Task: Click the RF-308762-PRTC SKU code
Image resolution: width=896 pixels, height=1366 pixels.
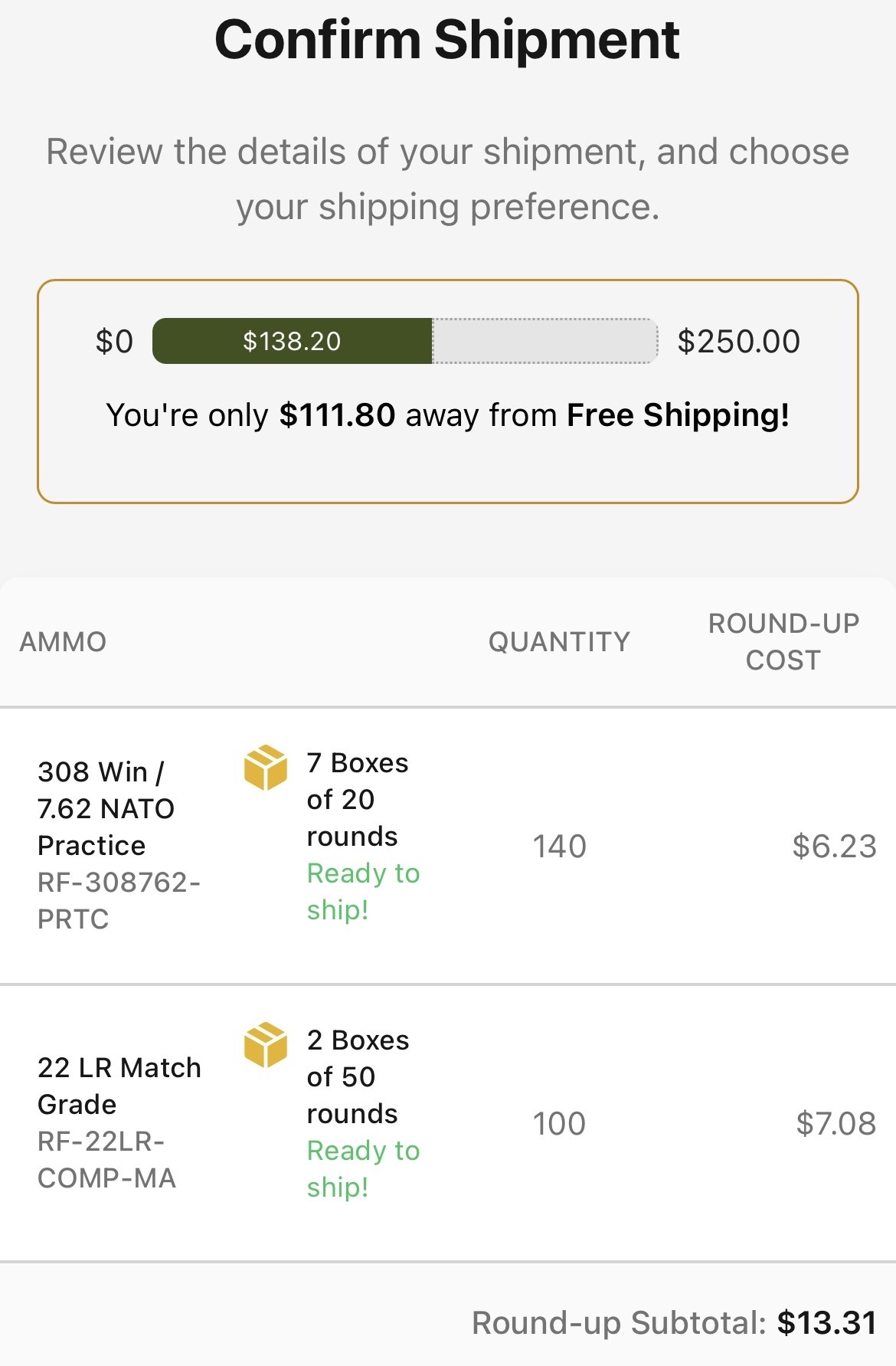Action: tap(119, 900)
